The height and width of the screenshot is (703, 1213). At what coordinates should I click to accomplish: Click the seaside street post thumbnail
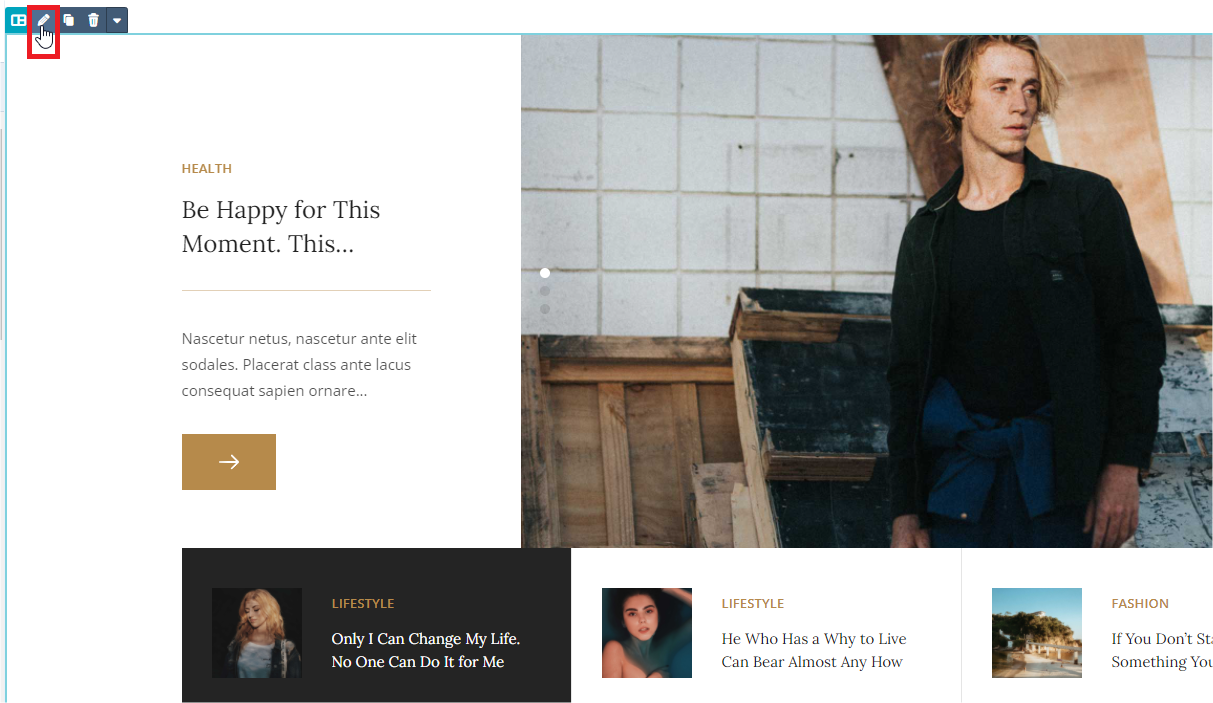click(x=1037, y=633)
